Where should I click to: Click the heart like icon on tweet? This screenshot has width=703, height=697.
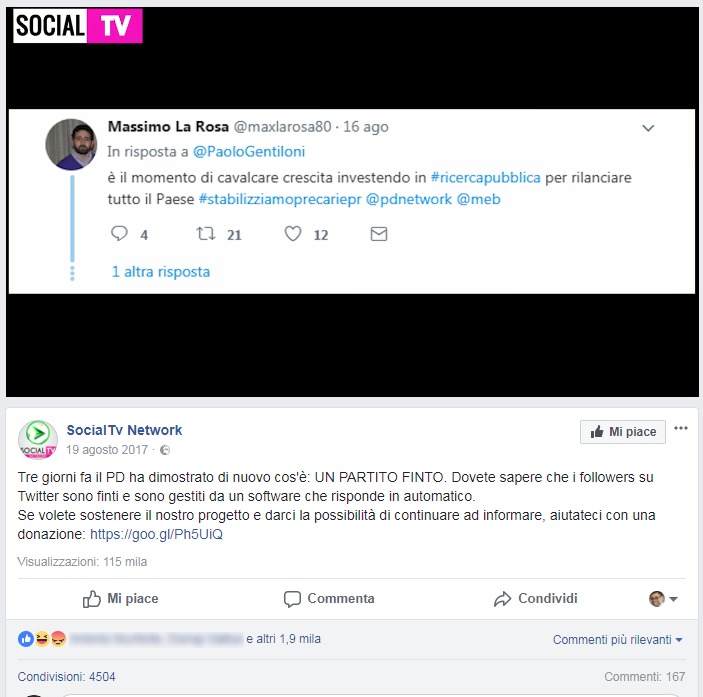click(x=293, y=234)
